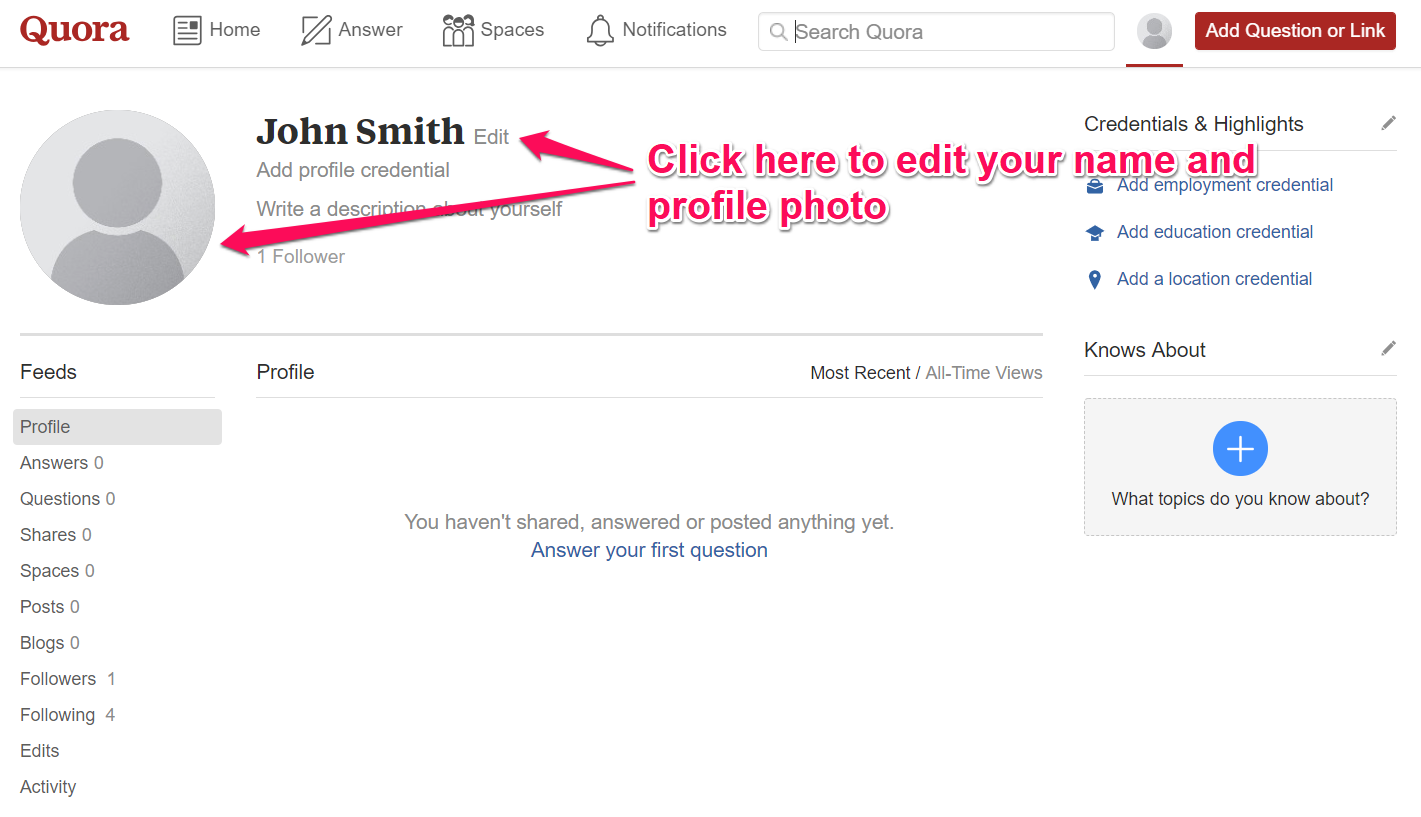This screenshot has height=817, width=1421.
Task: Select Answers 0 feed
Action: 62,463
